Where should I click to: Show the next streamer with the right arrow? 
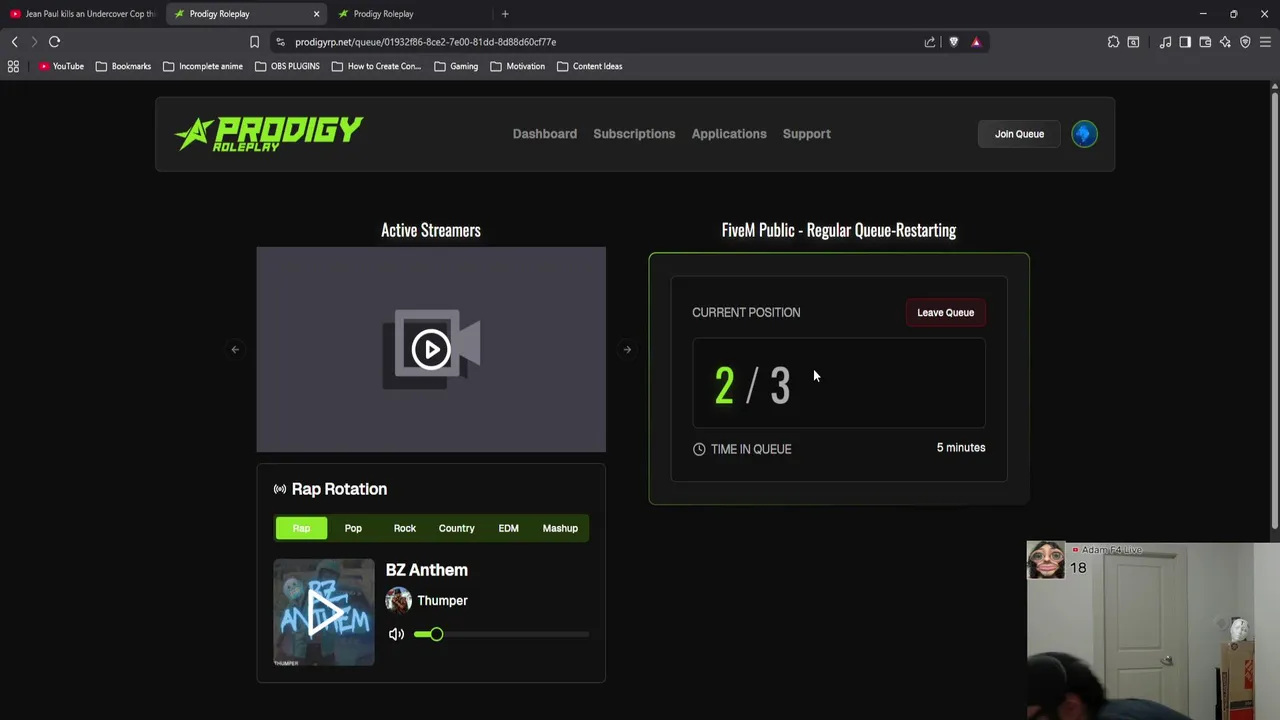[627, 349]
